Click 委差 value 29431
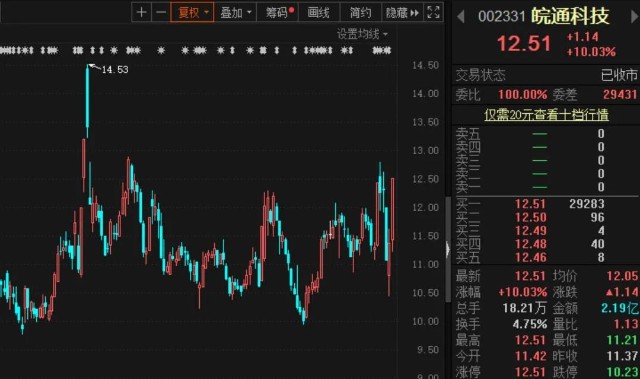 (x=620, y=95)
